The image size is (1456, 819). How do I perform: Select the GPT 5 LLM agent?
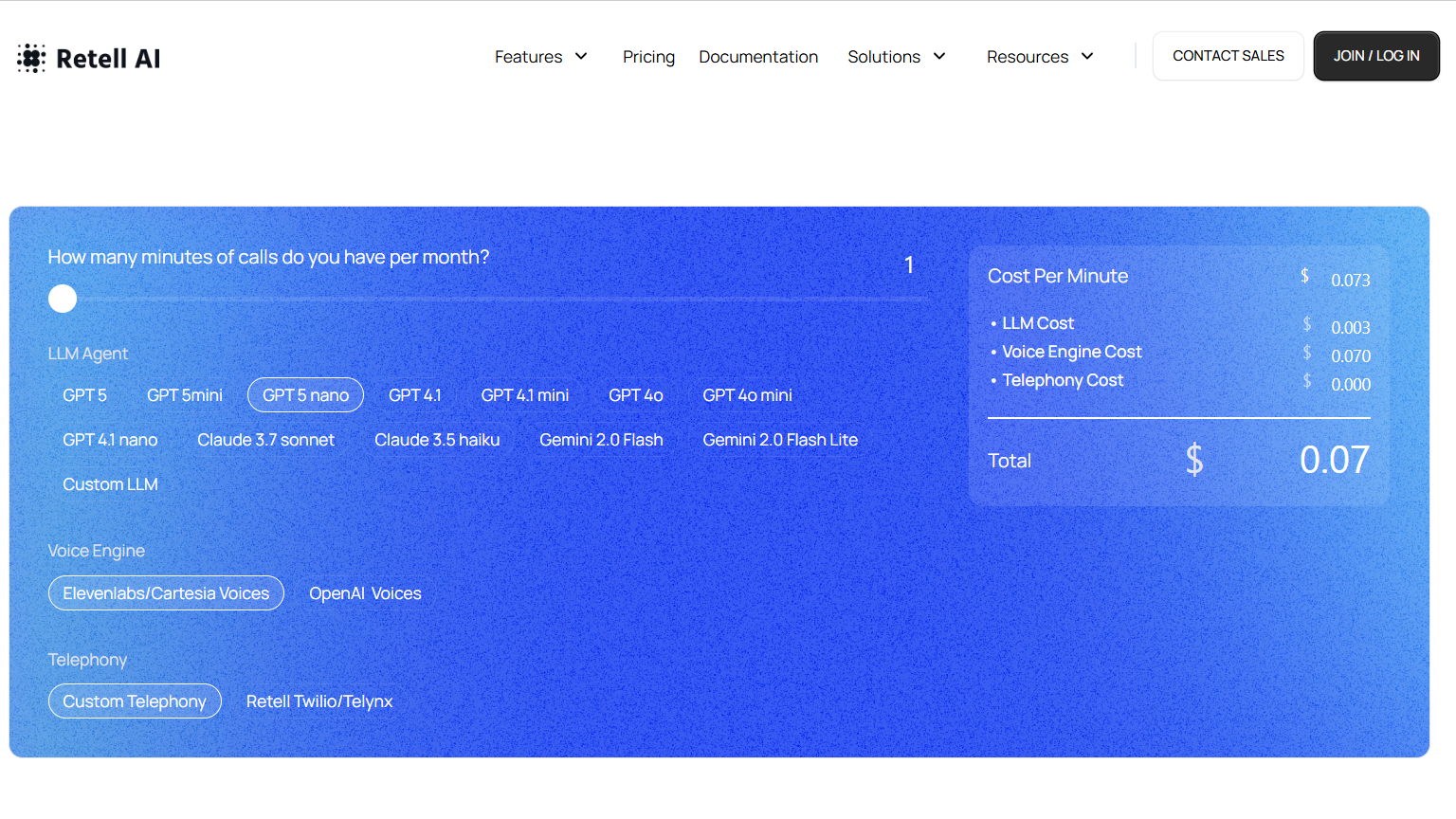(x=84, y=395)
